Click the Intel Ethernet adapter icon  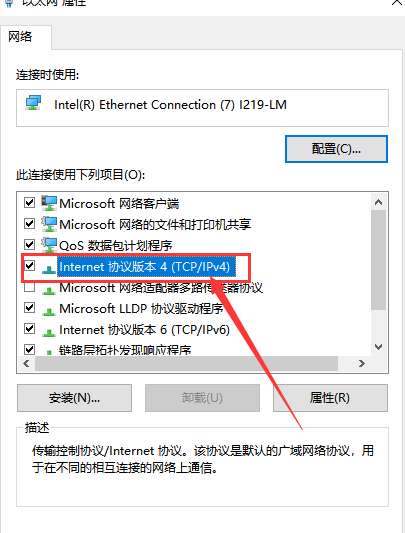tap(33, 103)
